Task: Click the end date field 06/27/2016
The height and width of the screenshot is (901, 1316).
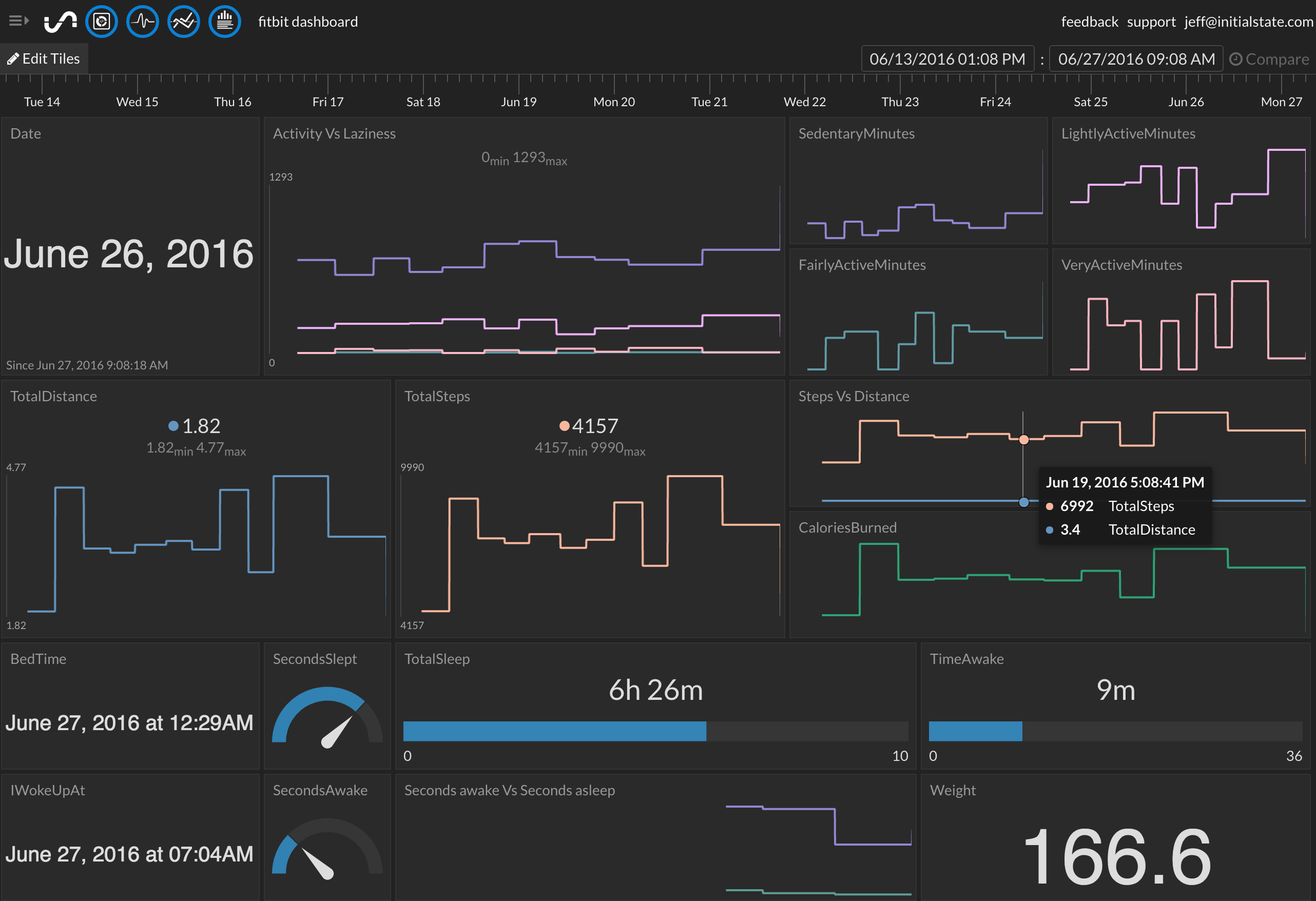Action: click(1136, 59)
